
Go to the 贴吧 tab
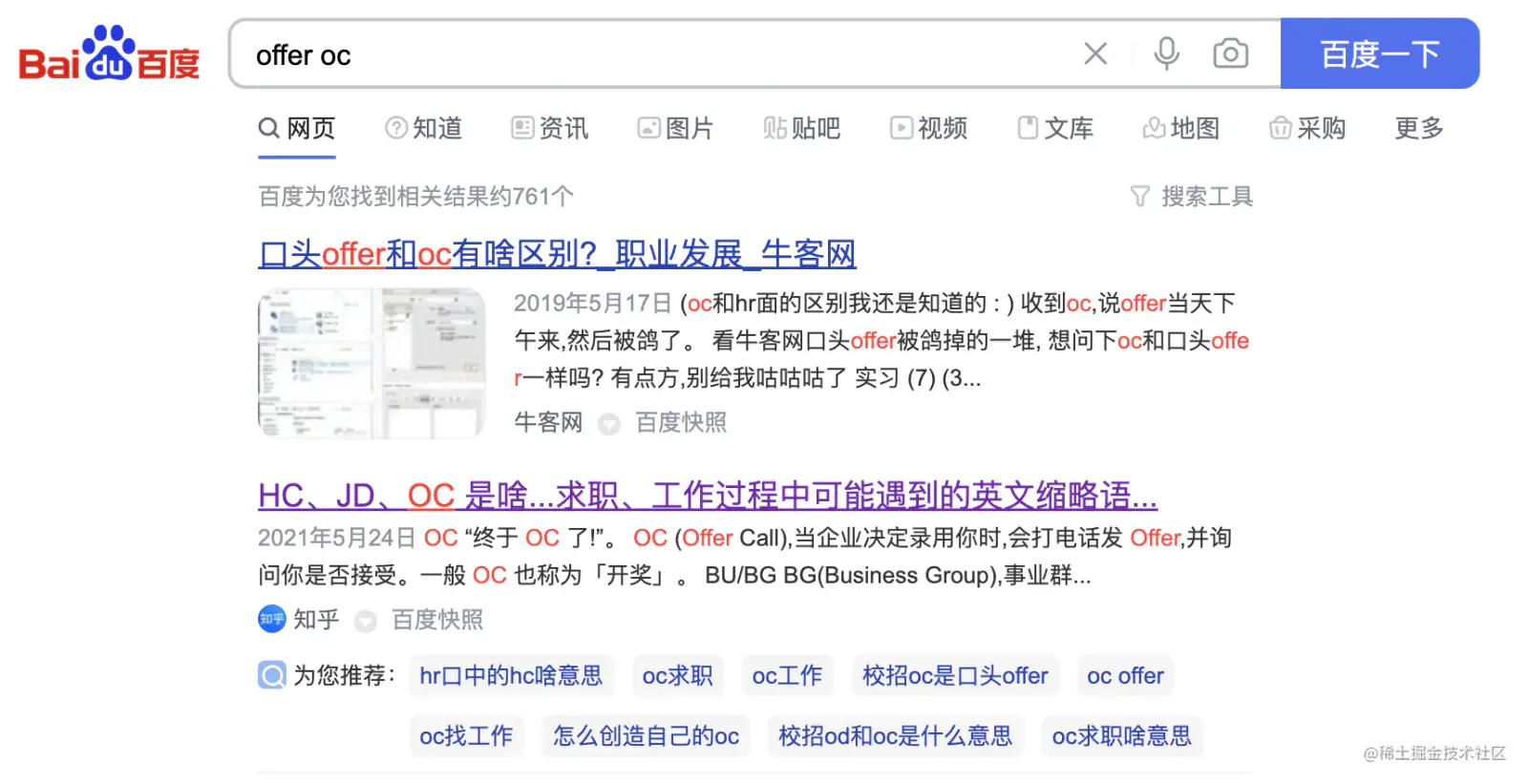[801, 128]
